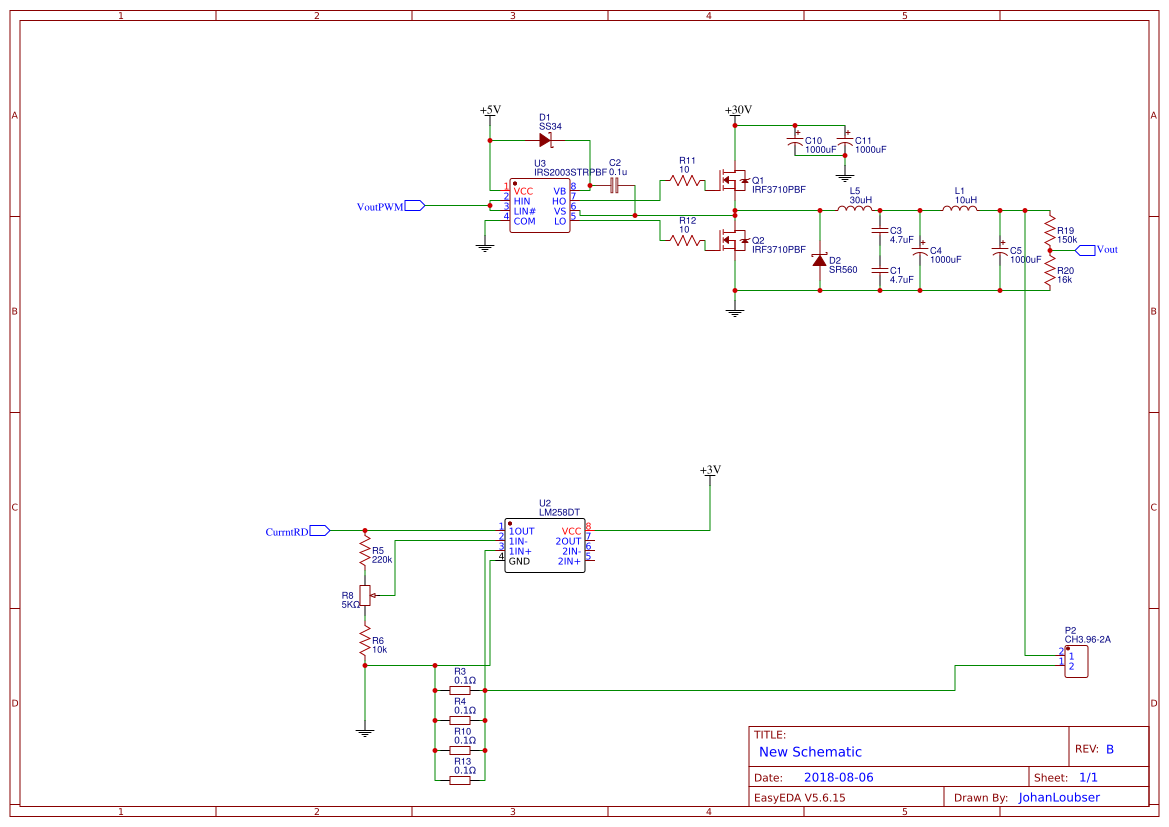The image size is (1169, 827).
Task: Click the VoutPWM net port flag
Action: [x=391, y=206]
